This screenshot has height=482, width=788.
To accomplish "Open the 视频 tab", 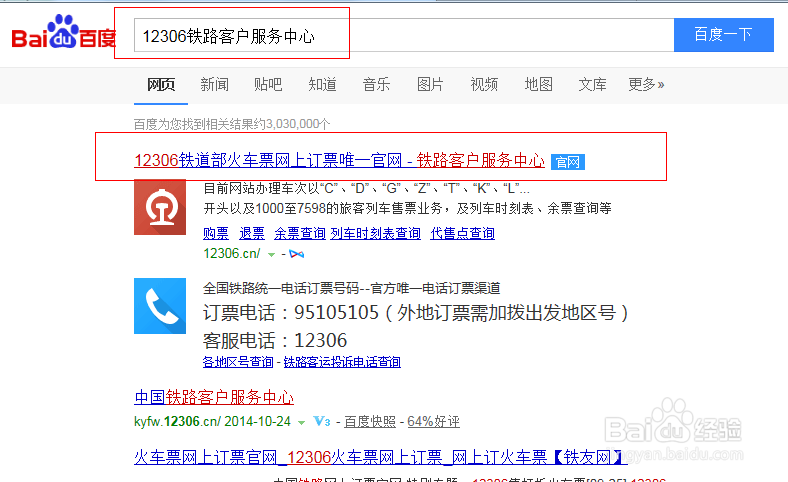I will 484,84.
